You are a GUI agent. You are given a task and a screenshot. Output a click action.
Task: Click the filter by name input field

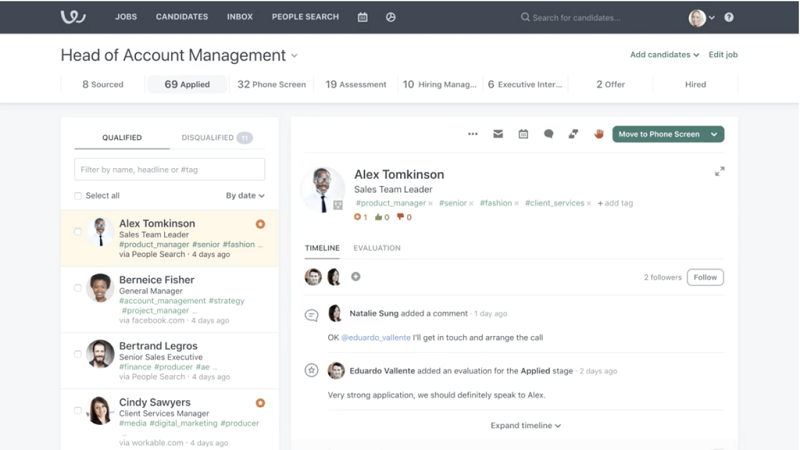(169, 169)
